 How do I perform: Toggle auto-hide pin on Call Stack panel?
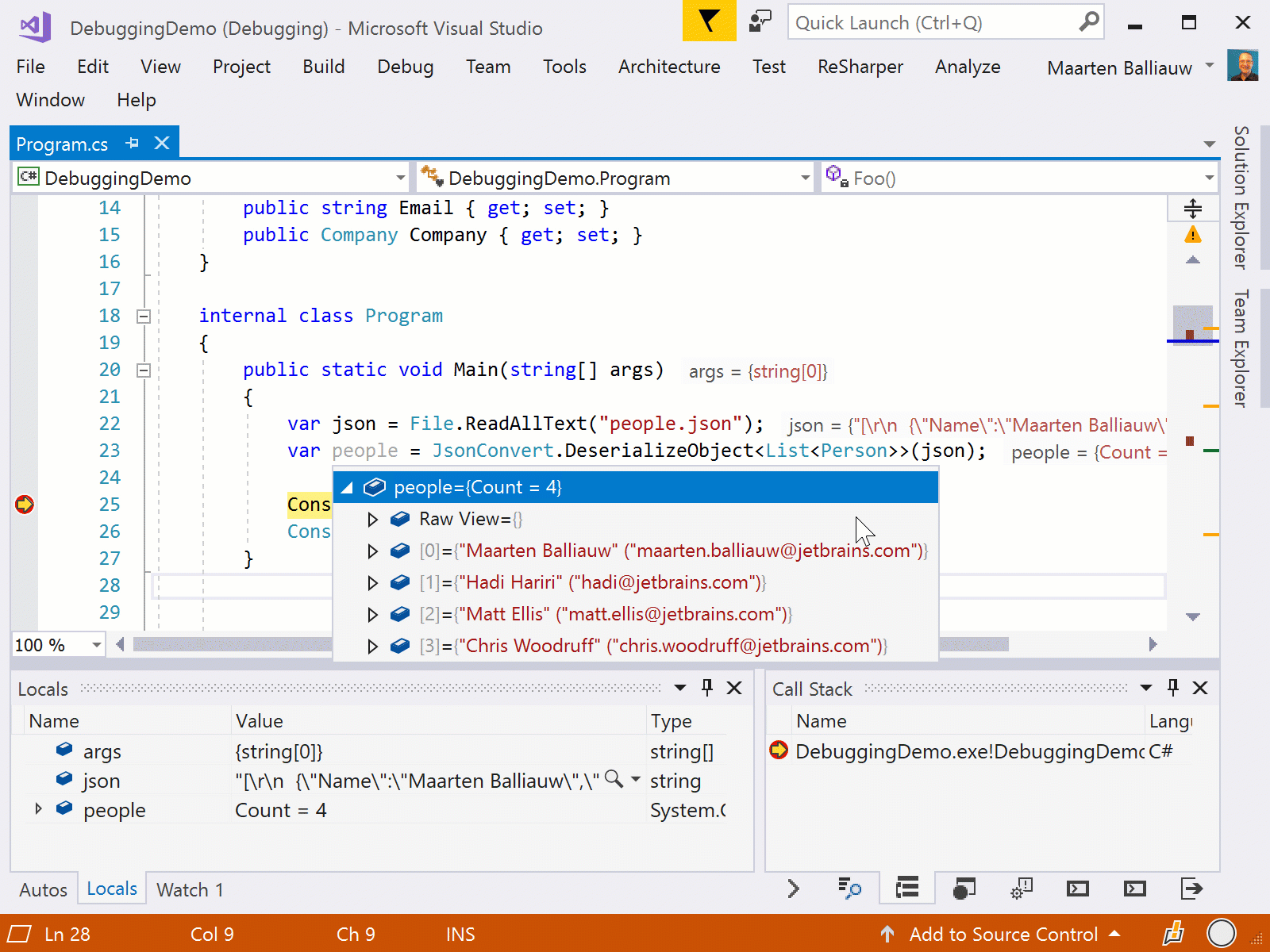point(1173,688)
